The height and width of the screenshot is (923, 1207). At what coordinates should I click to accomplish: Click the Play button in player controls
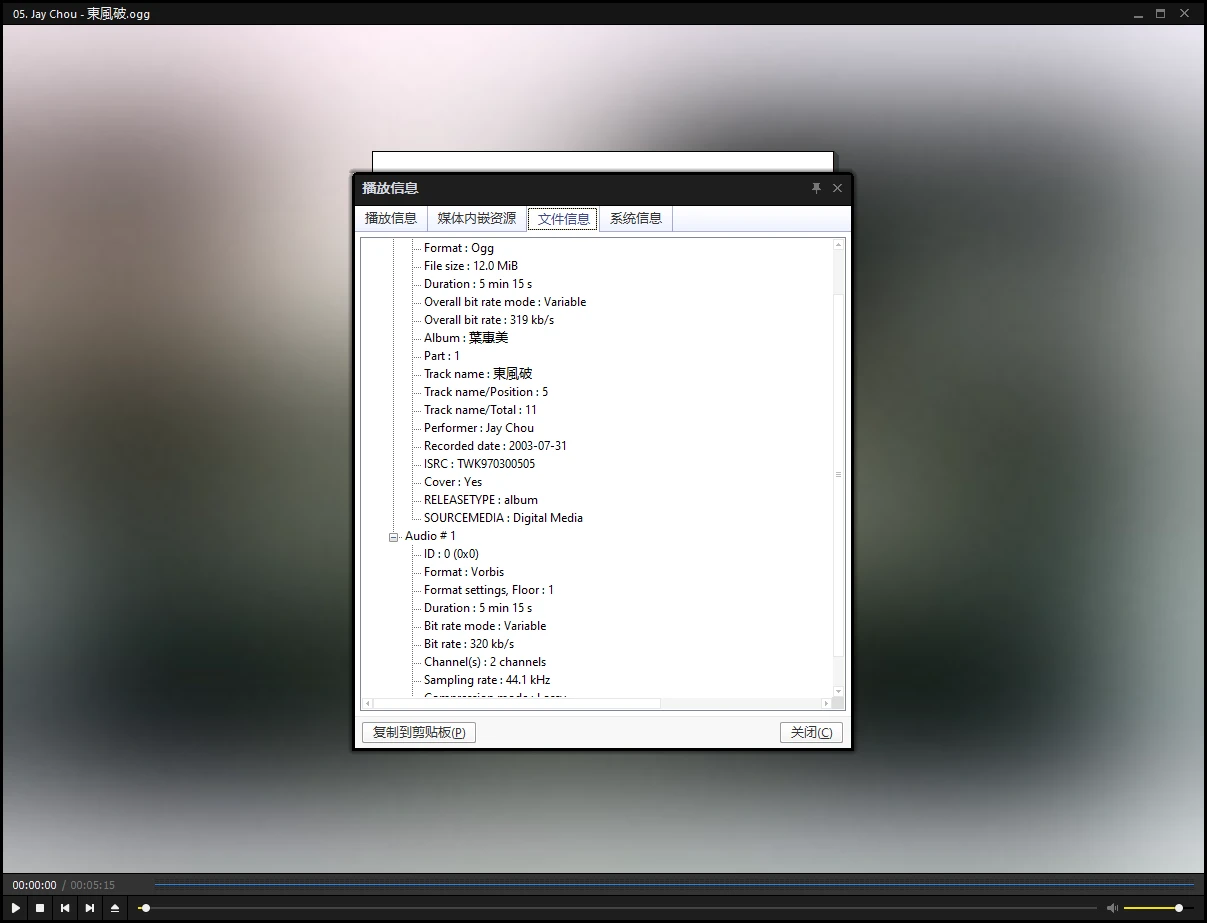[16, 908]
